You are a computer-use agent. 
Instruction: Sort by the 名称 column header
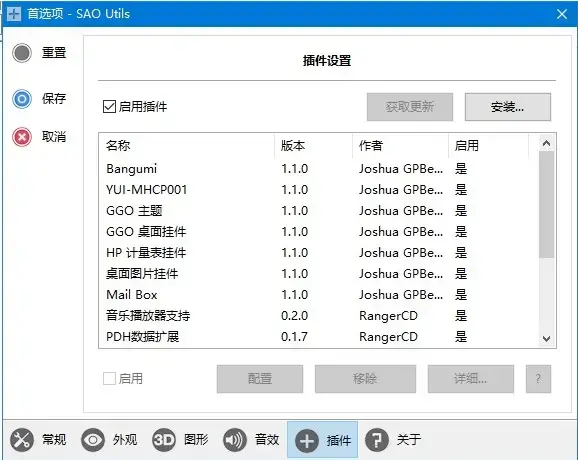[x=187, y=146]
